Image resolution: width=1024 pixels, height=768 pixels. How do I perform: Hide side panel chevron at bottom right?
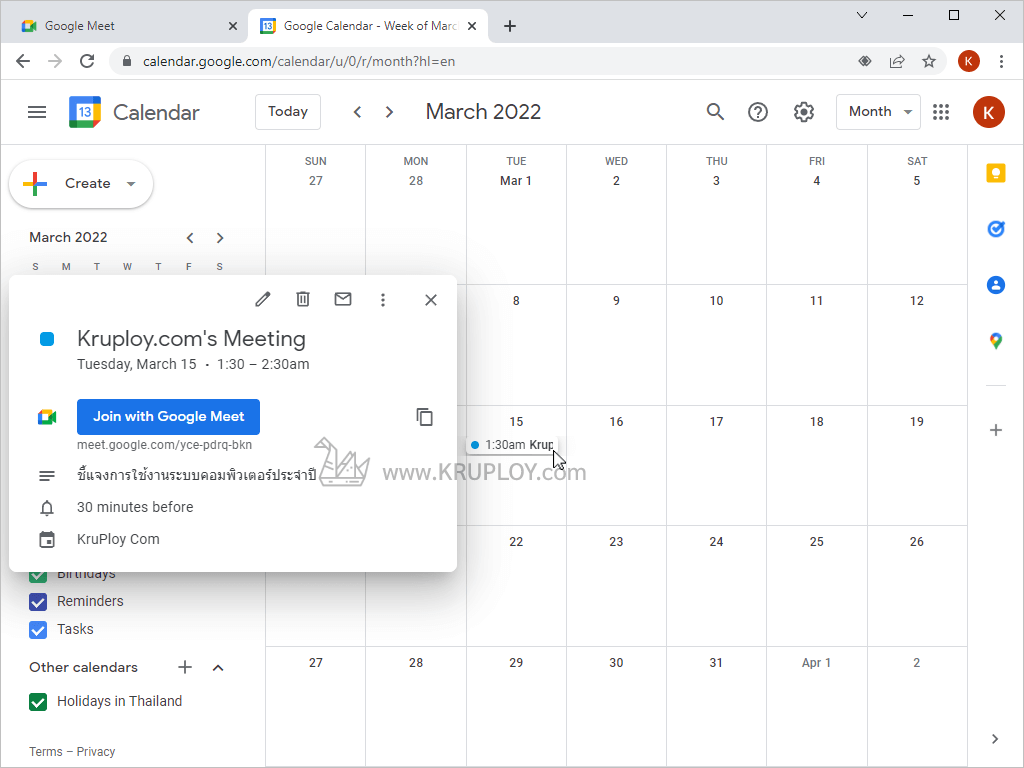click(x=995, y=739)
